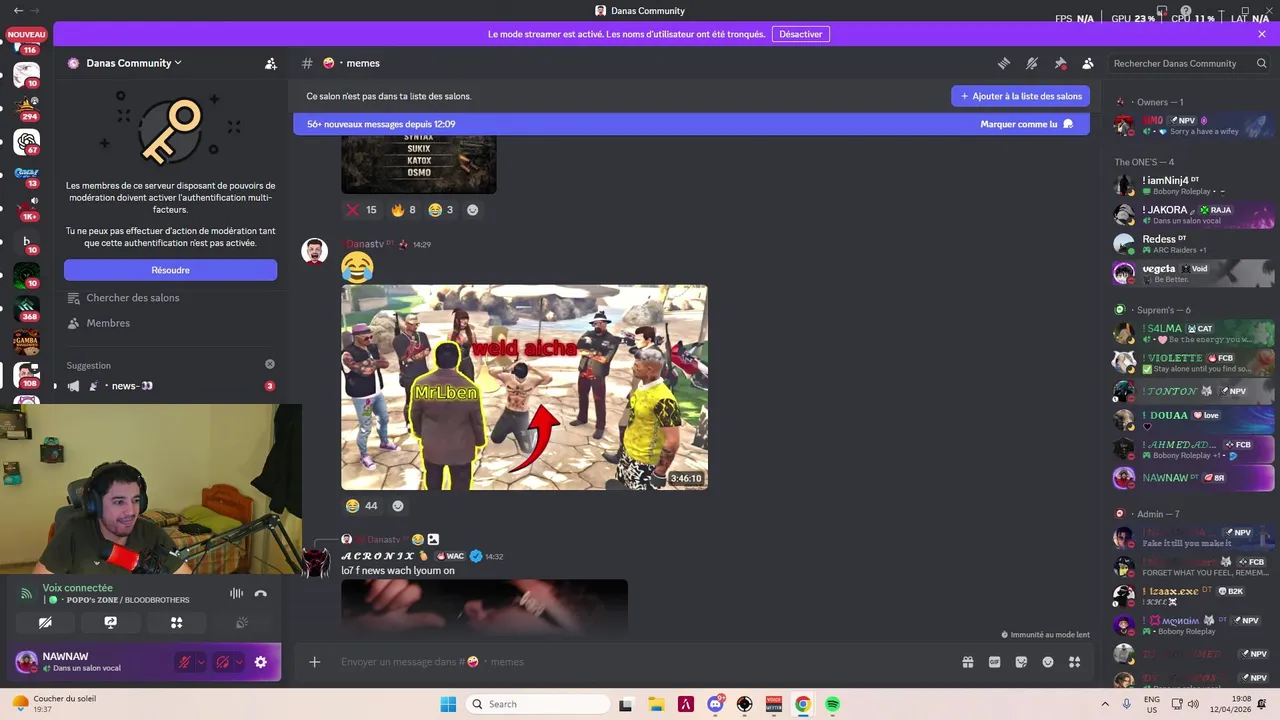
Task: Click the Résoudre button
Action: point(170,270)
